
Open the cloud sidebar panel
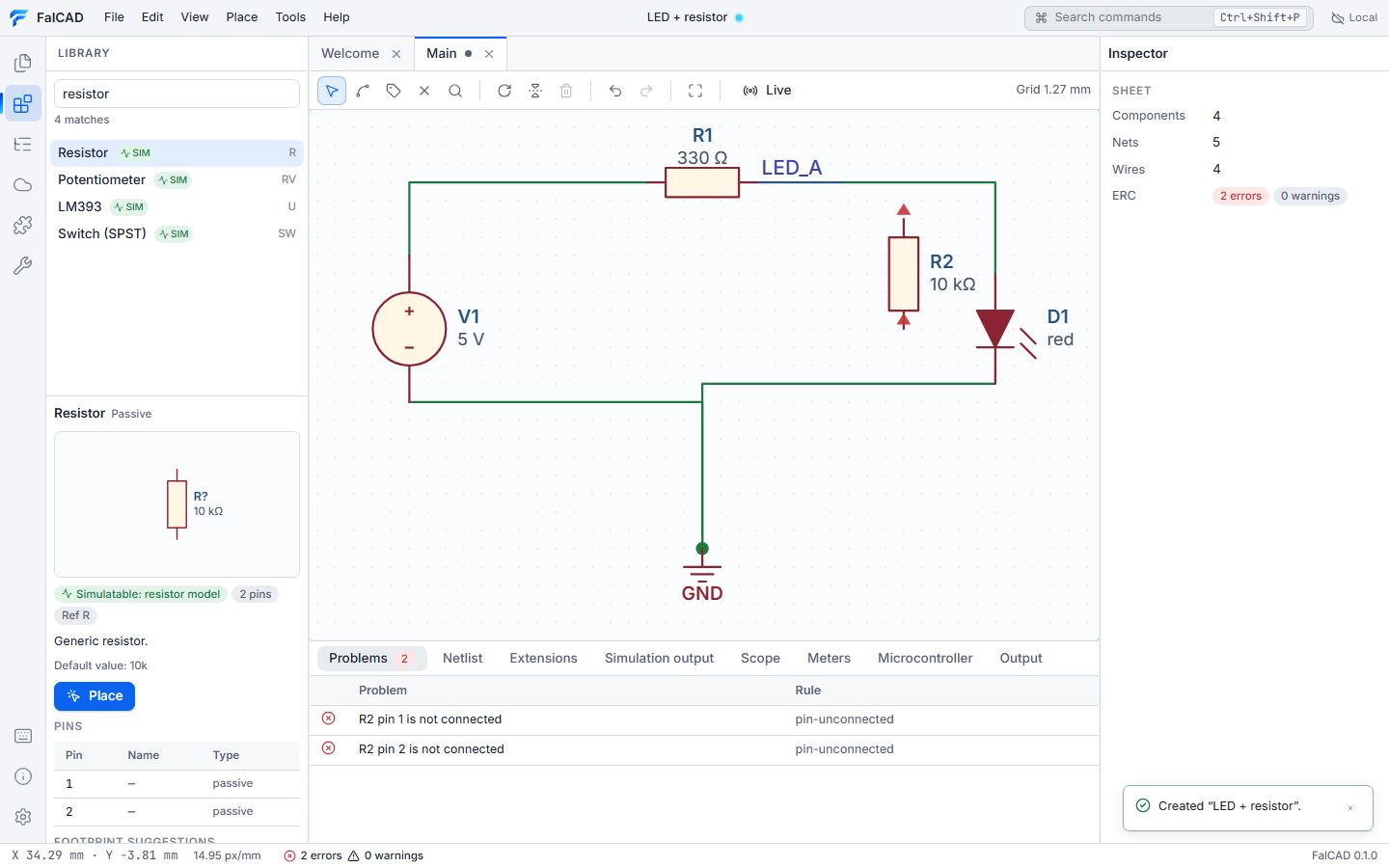(23, 184)
